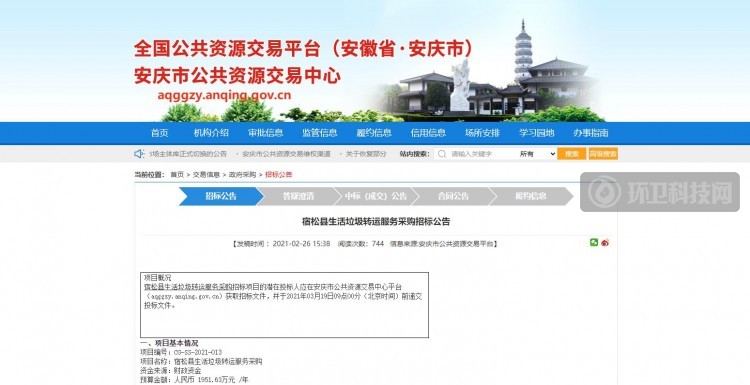Viewport: 750px width, 385px height.
Task: Share via the red Weibo icon
Action: point(605,242)
